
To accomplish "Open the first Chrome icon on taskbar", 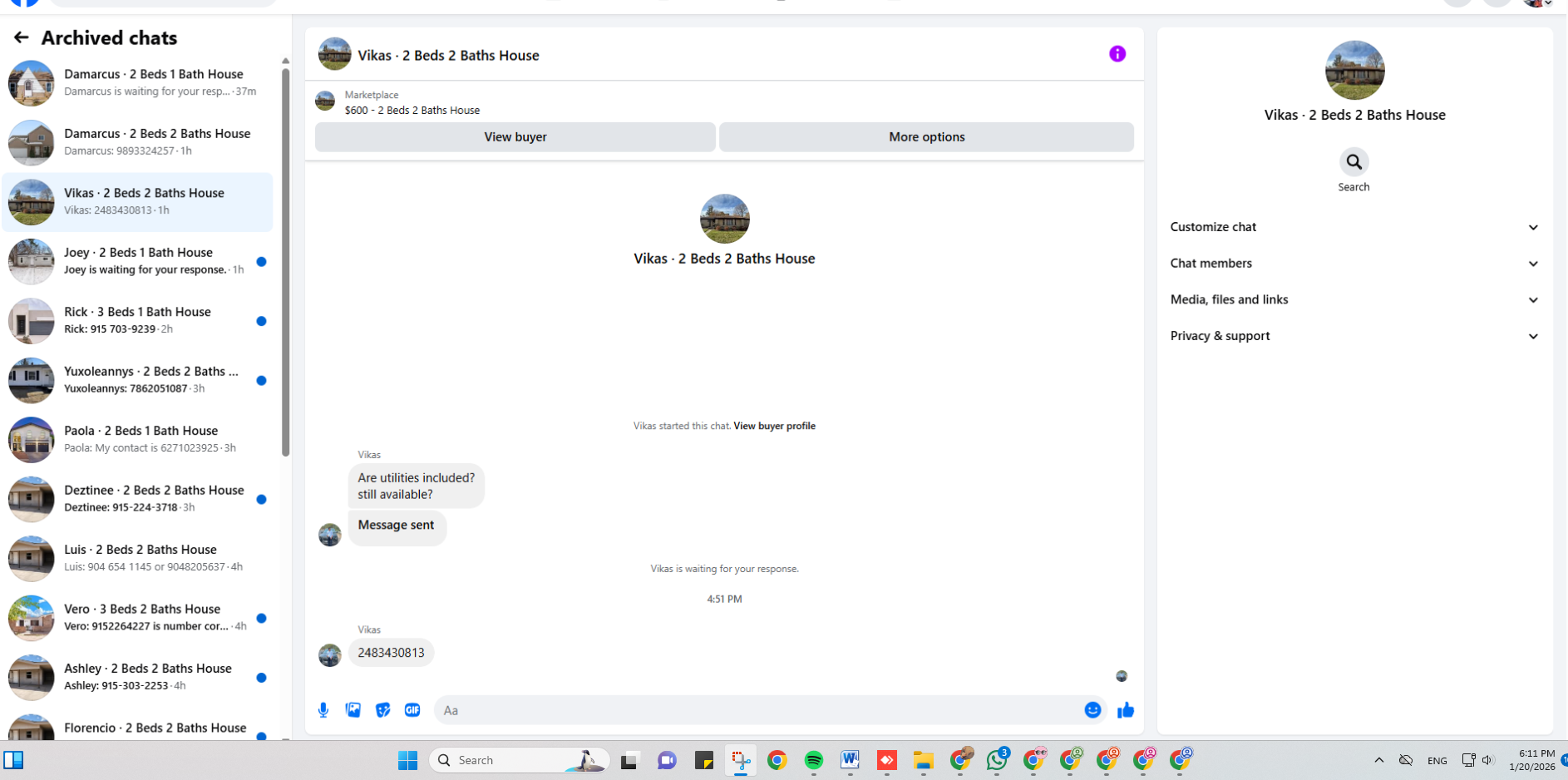I will click(777, 760).
